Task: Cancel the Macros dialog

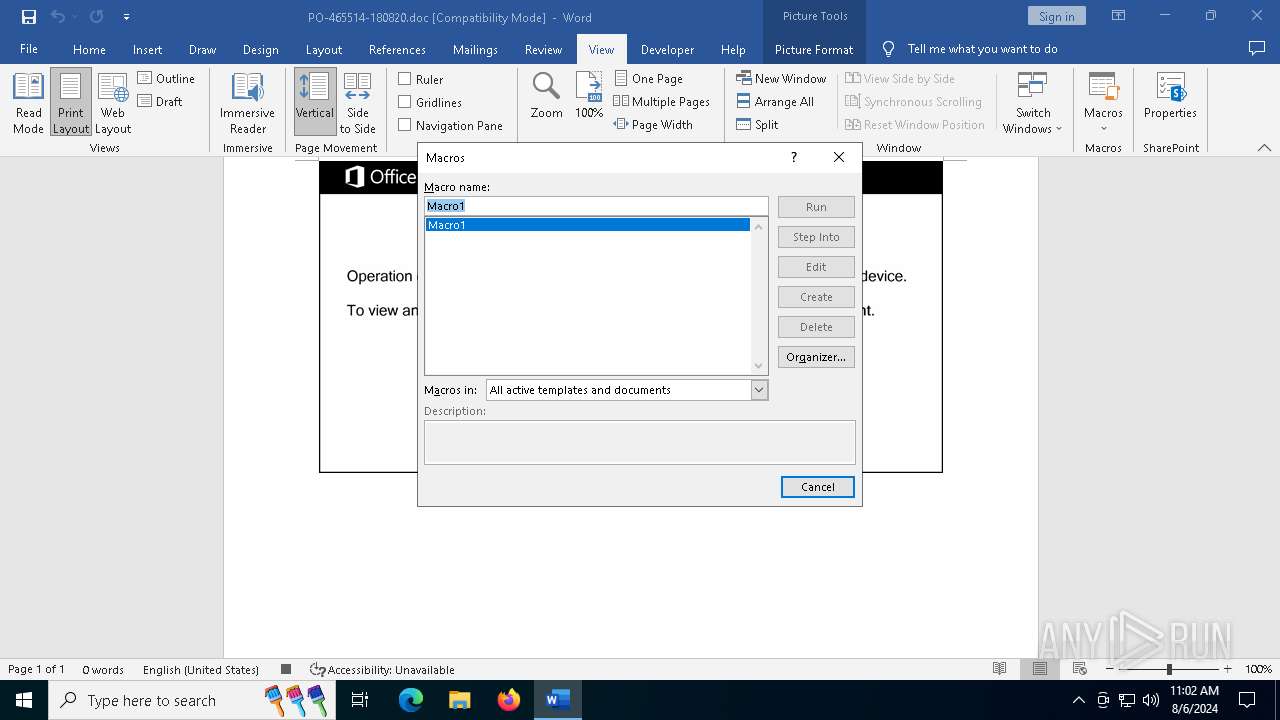Action: [x=817, y=487]
